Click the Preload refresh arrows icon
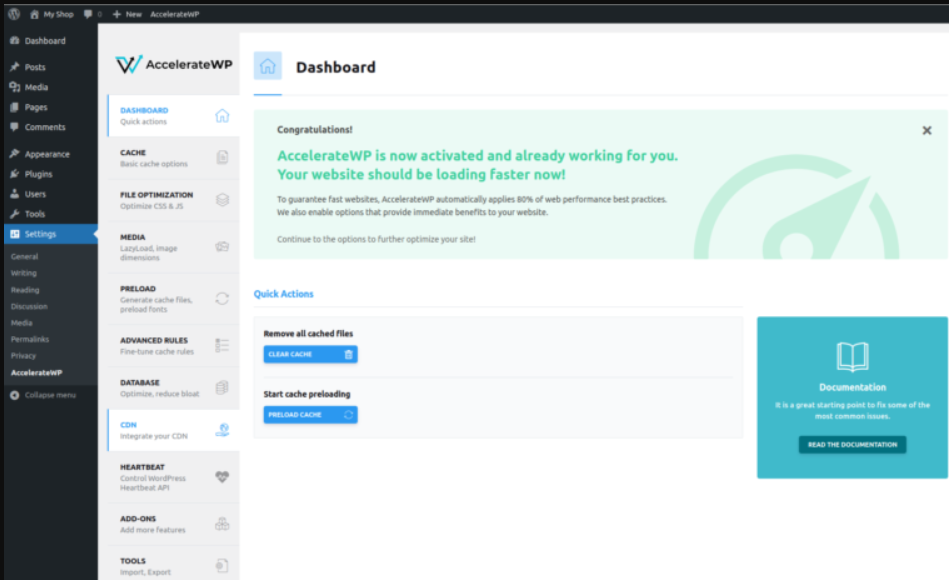The image size is (949, 580). pos(222,297)
